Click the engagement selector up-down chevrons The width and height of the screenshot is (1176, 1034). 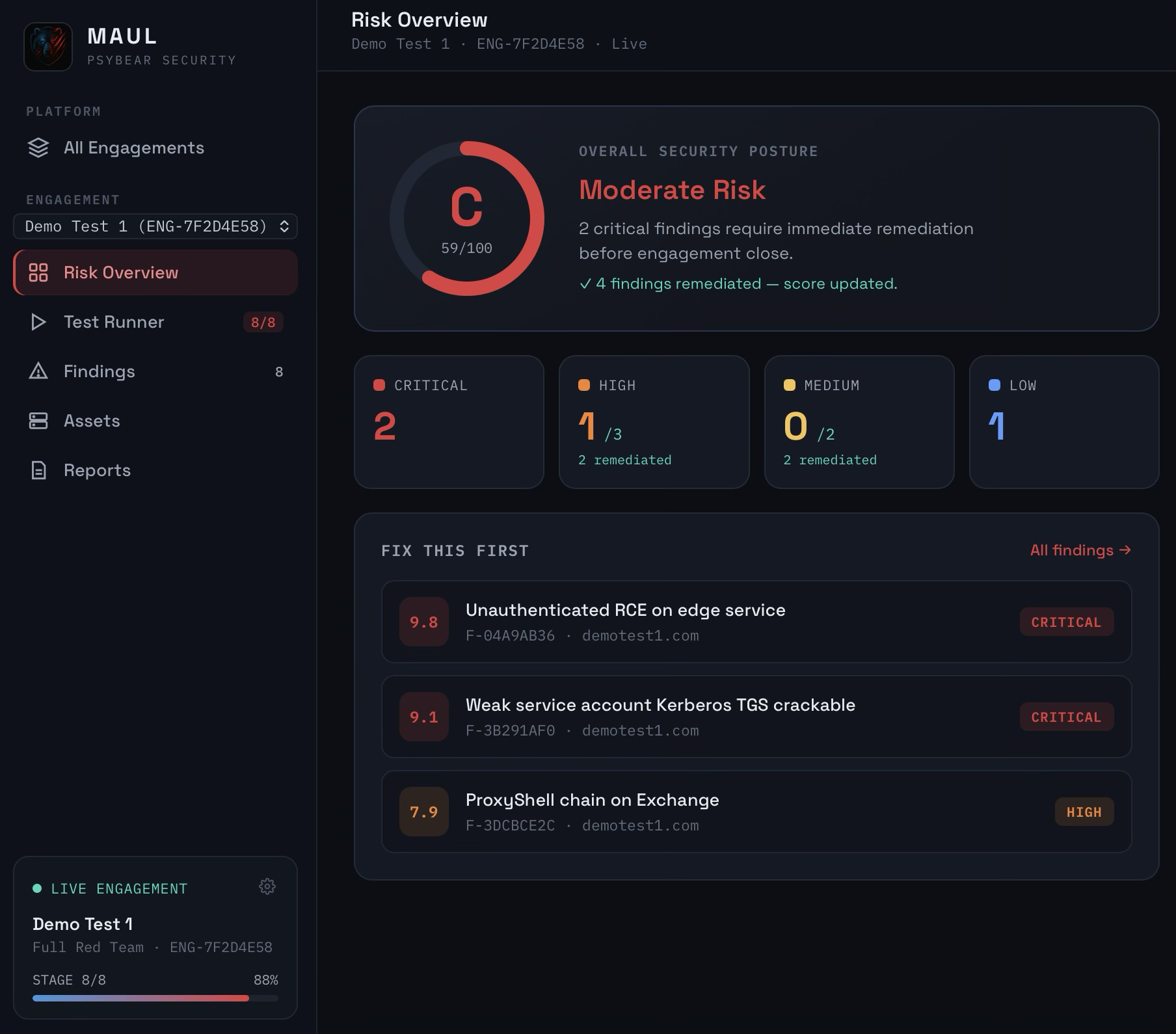(284, 226)
